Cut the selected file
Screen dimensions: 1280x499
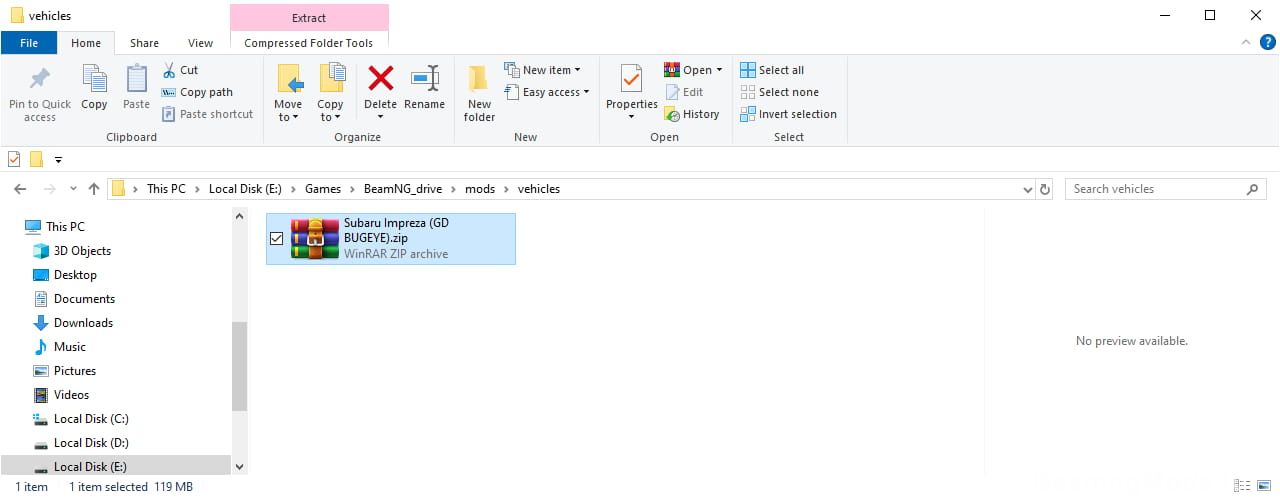(180, 70)
